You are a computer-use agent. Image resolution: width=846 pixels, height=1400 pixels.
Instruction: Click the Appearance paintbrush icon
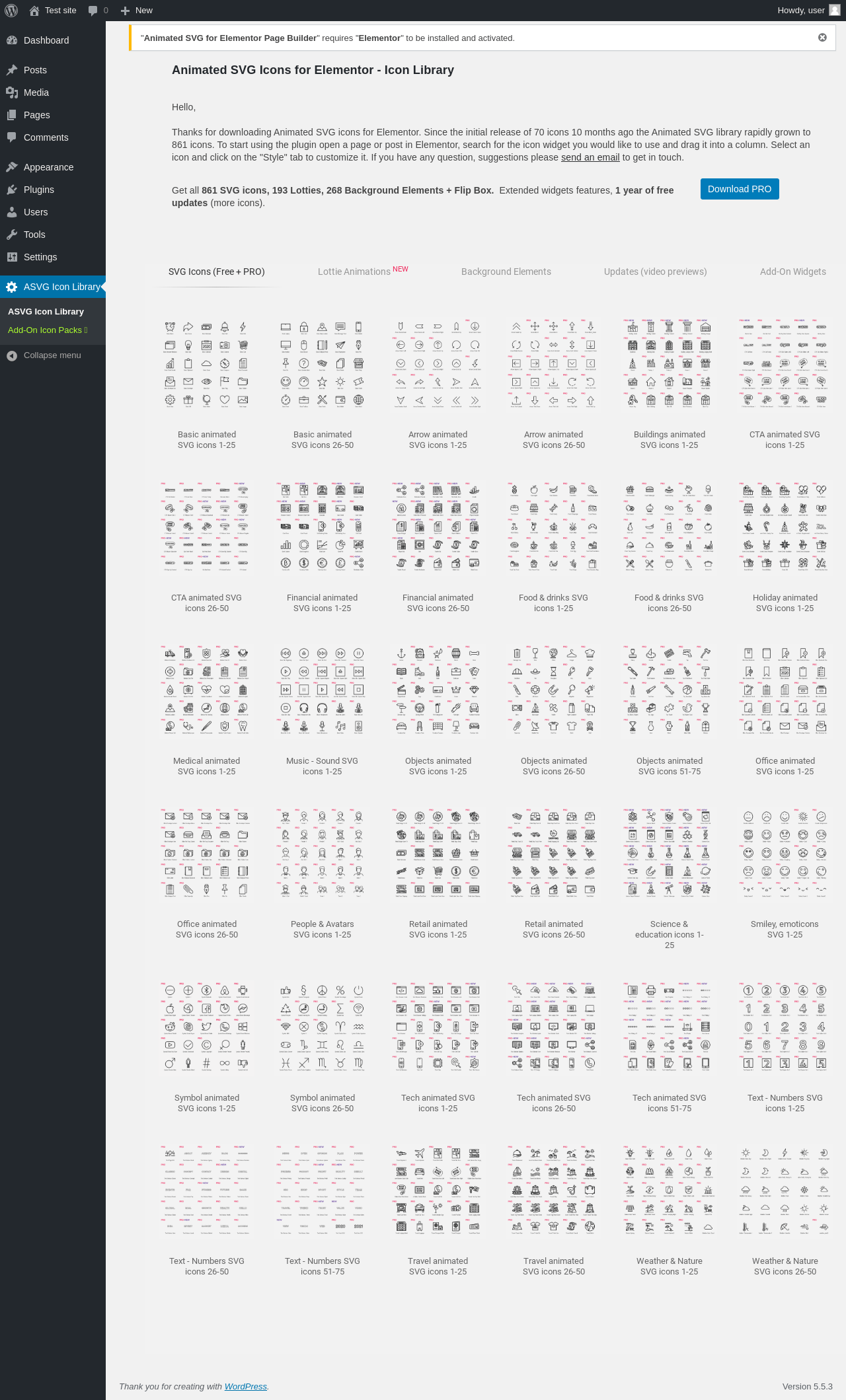coord(12,167)
